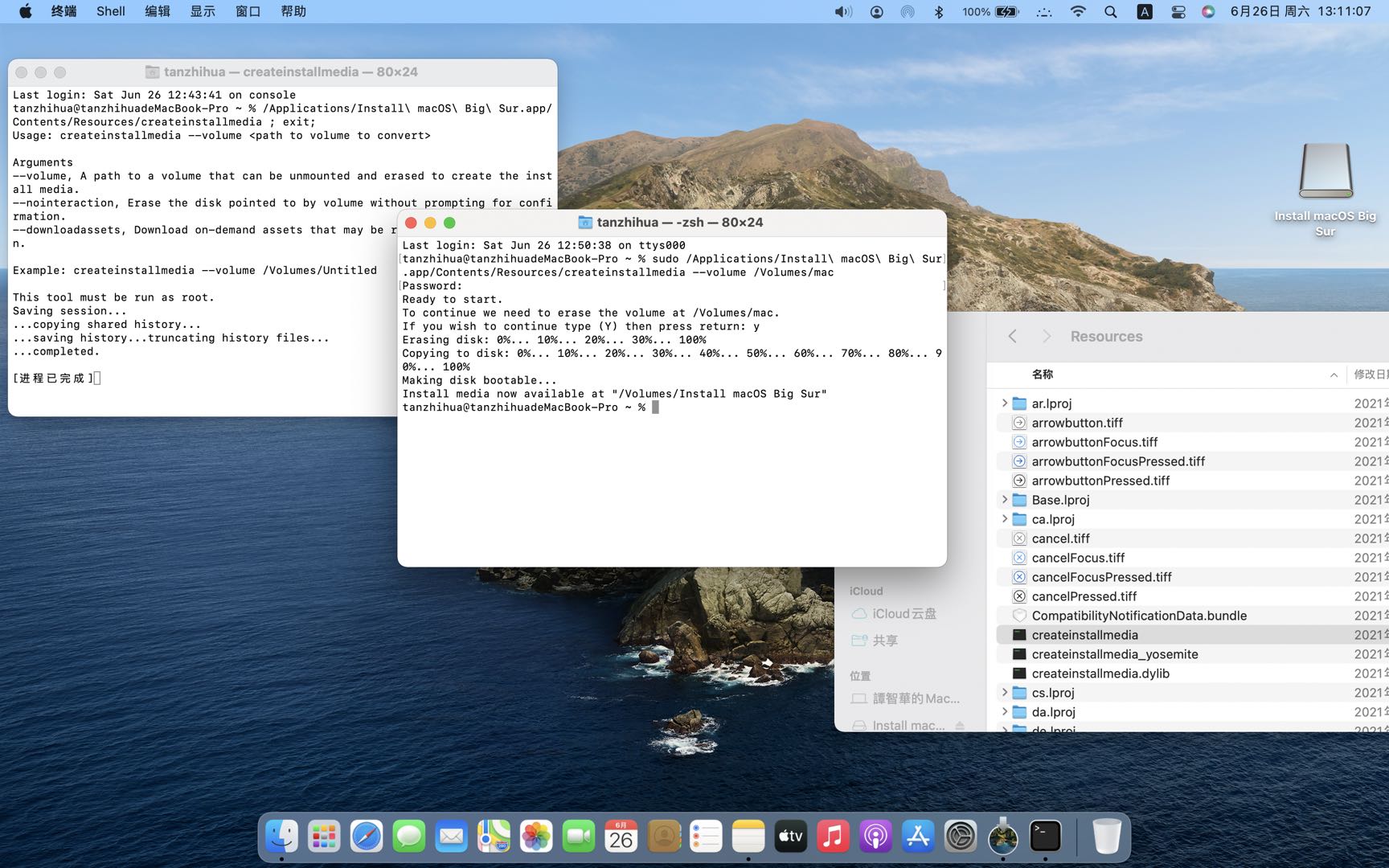Screen dimensions: 1389x868
Task: Open the Apple menu
Action: click(x=25, y=11)
